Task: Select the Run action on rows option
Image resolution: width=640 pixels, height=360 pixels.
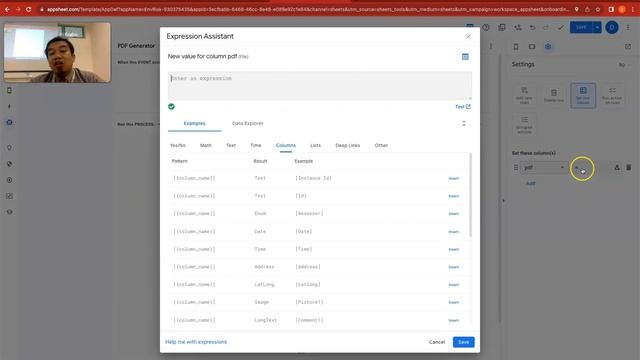Action: (x=612, y=95)
